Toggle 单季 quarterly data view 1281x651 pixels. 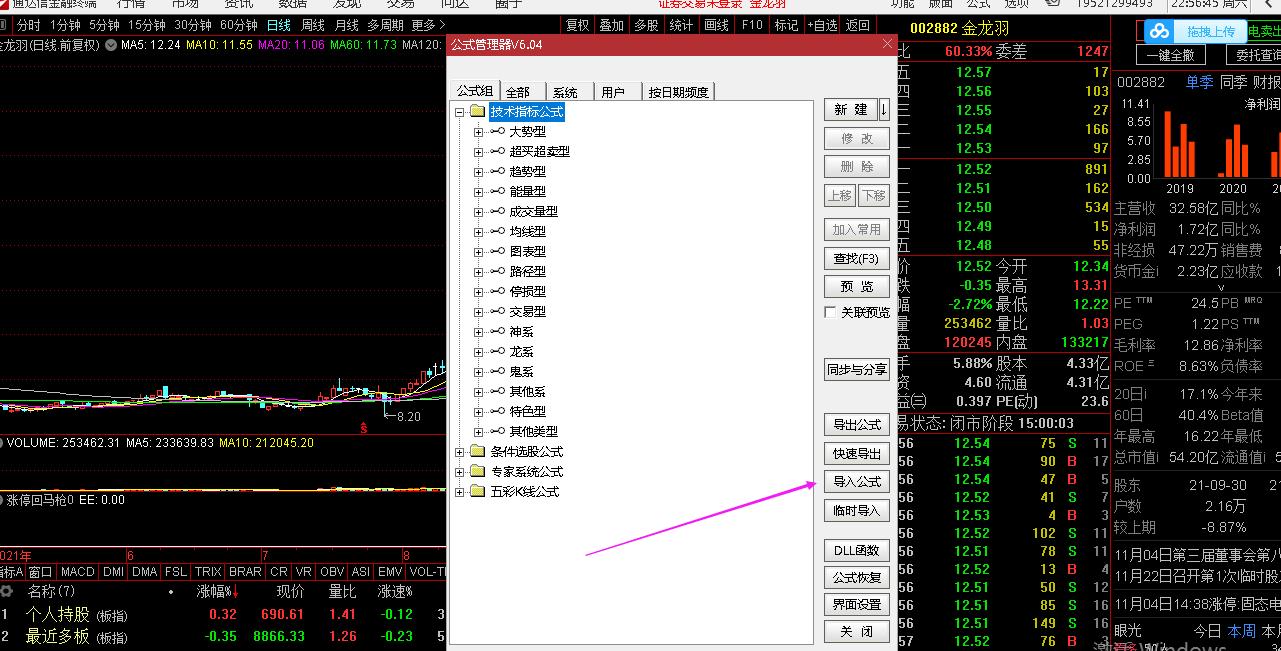[1199, 82]
